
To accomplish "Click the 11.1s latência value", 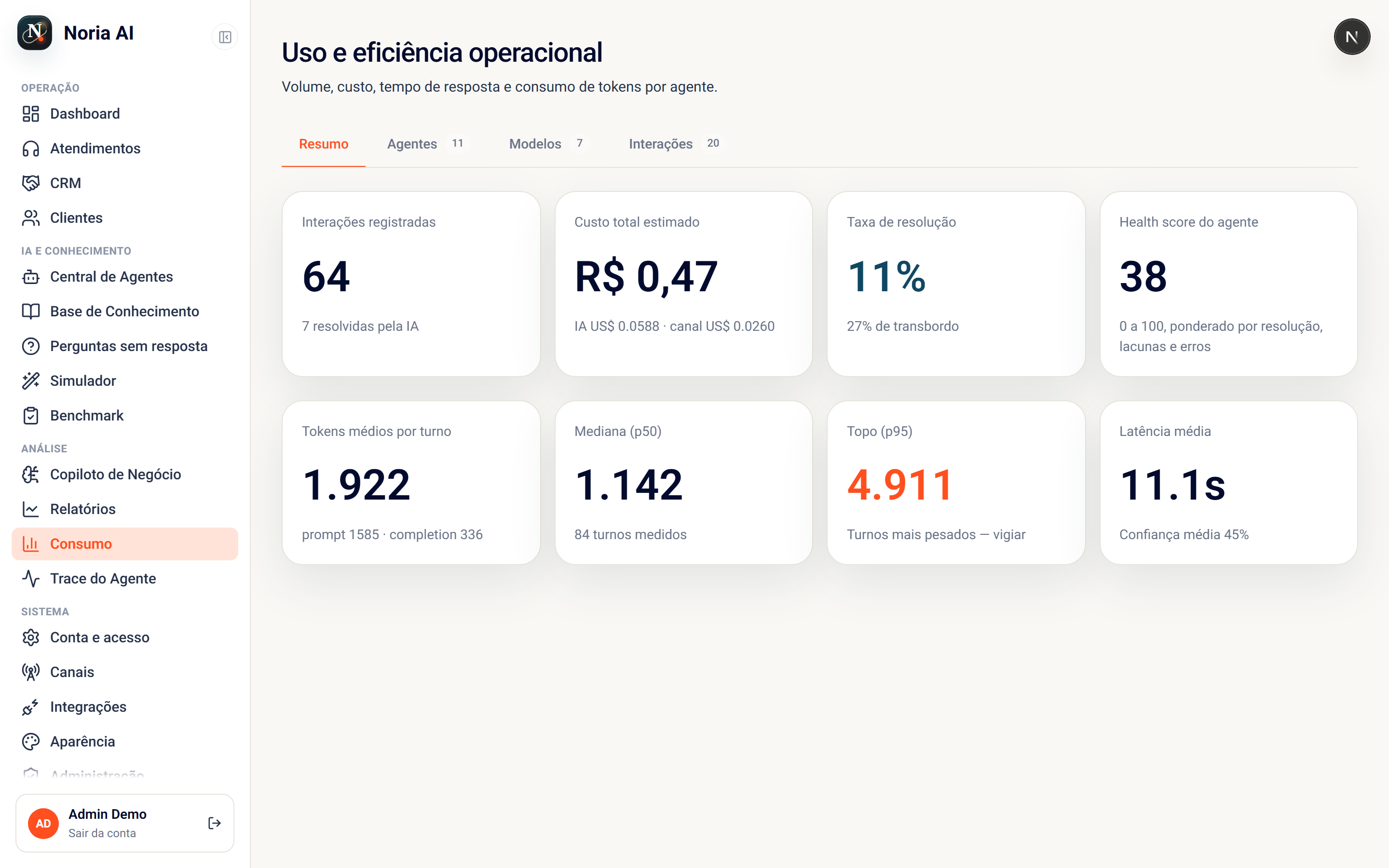I will click(1172, 485).
